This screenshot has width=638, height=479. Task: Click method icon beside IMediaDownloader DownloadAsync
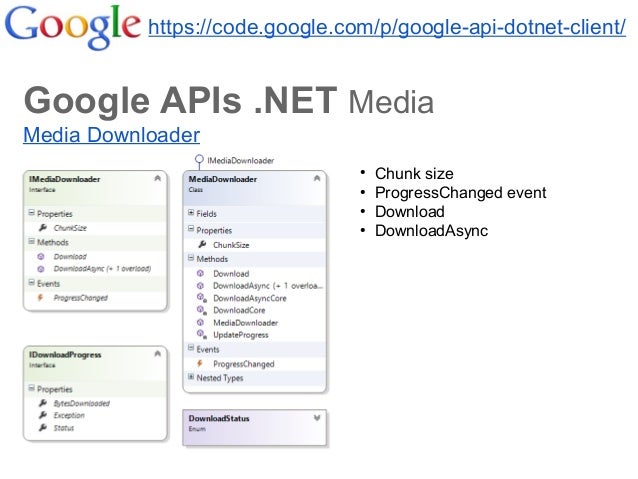[41, 269]
